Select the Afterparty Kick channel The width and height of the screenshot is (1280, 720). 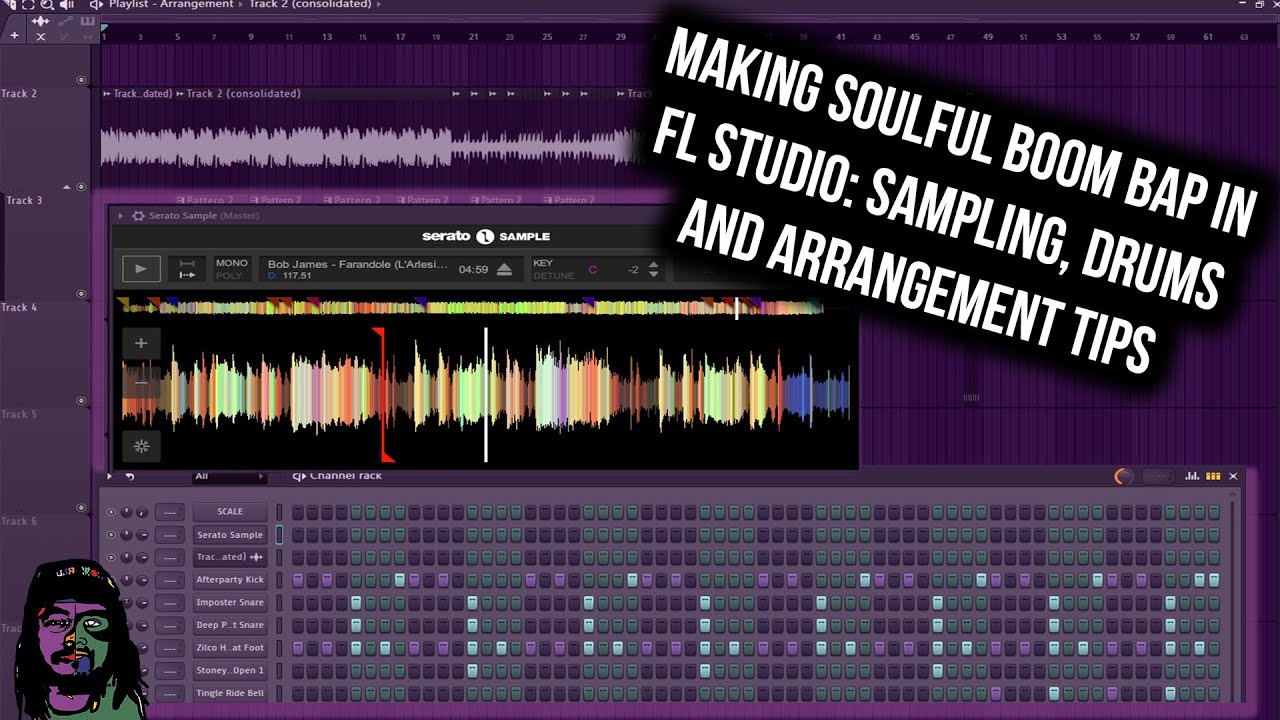coord(230,580)
